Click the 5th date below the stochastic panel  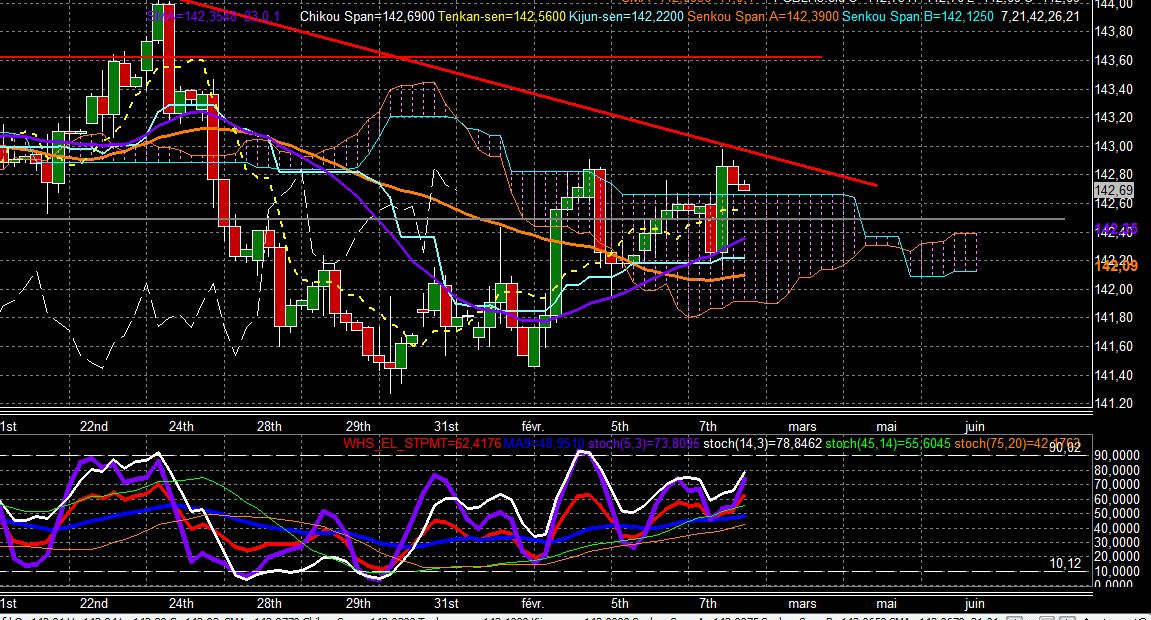coord(620,603)
